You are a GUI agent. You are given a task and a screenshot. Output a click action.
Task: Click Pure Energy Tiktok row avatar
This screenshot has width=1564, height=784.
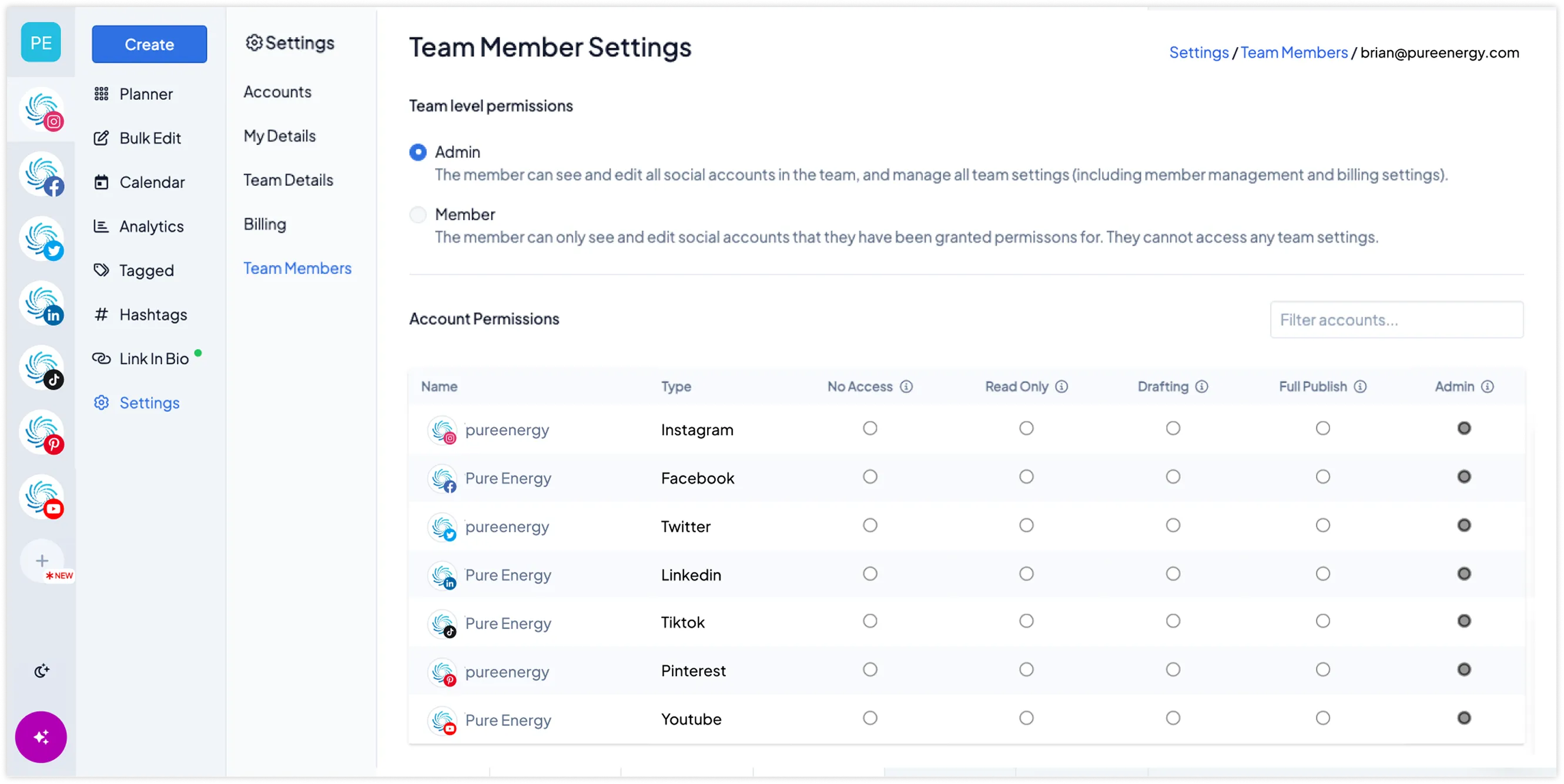tap(443, 624)
